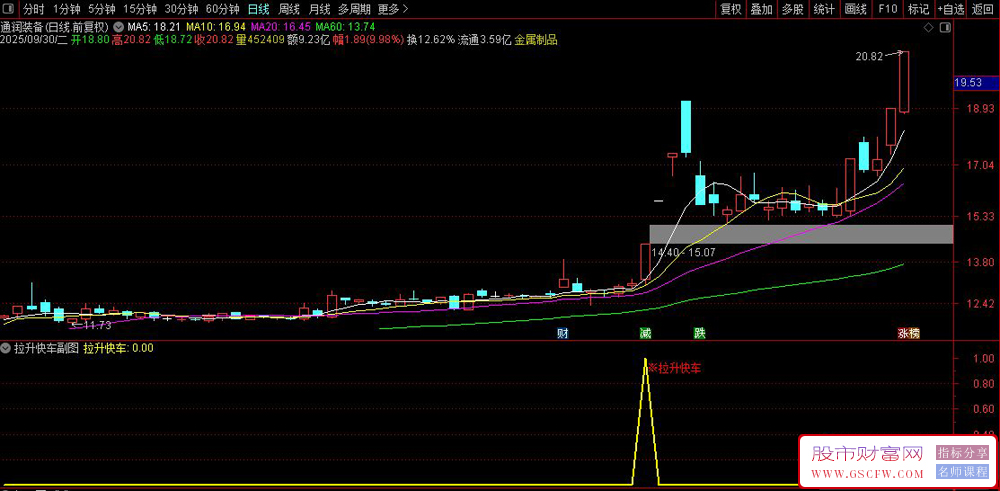Add stock via +自选 button
Viewport: 1000px width, 491px height.
951,9
